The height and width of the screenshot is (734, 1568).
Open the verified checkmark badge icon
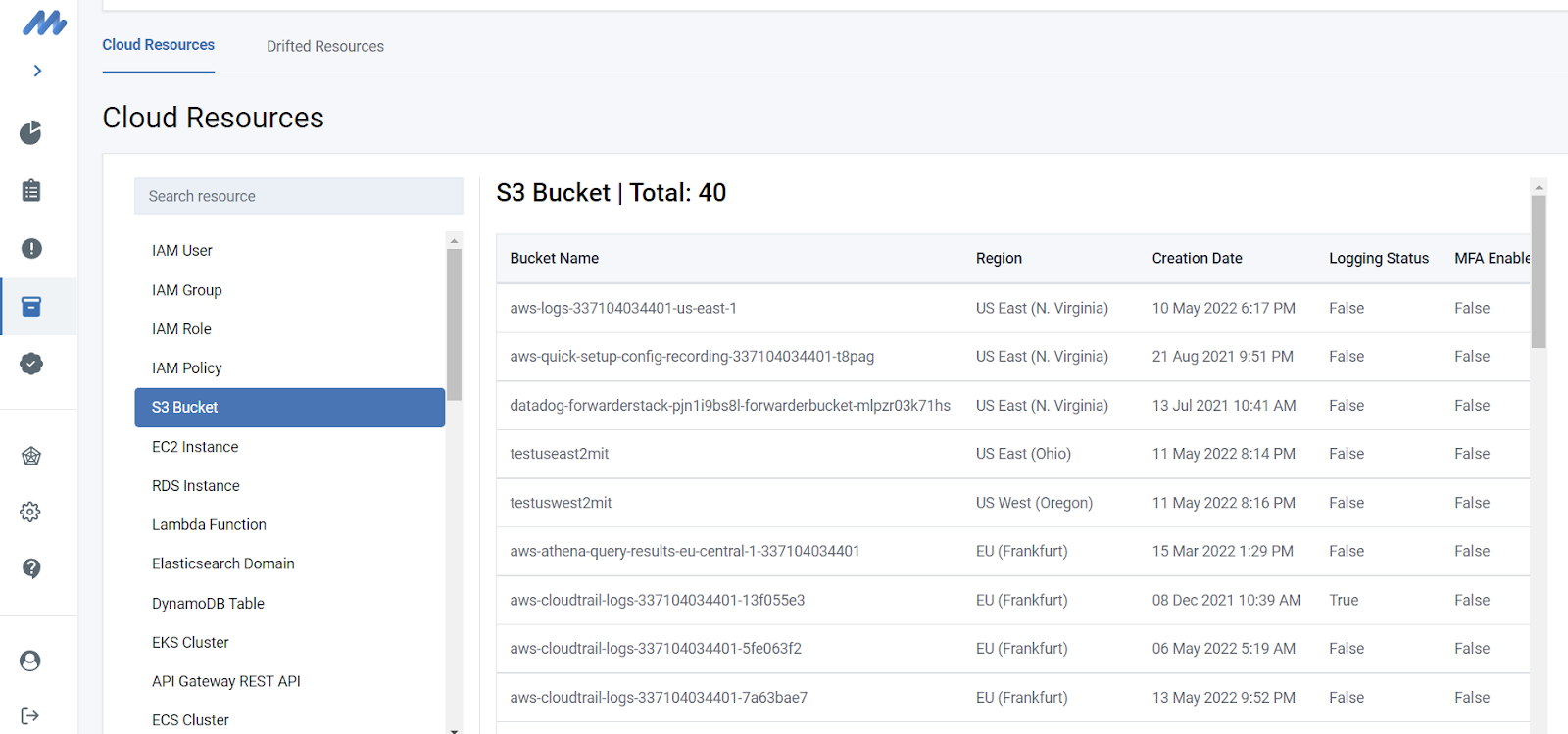pyautogui.click(x=31, y=364)
